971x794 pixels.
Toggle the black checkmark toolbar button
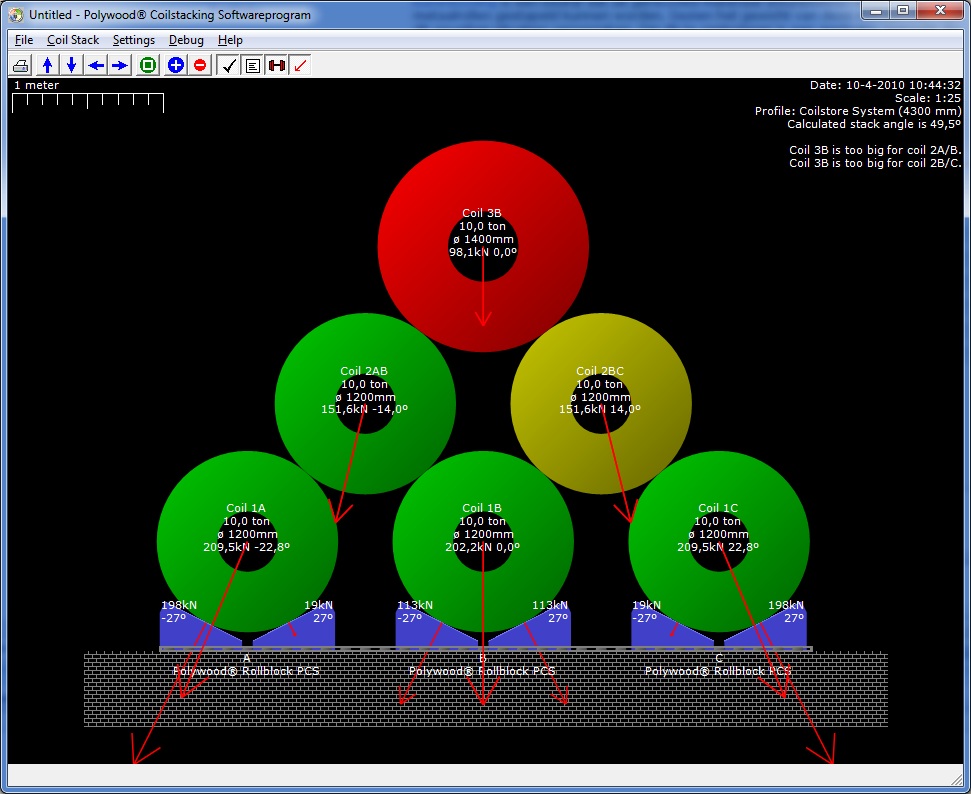point(229,65)
